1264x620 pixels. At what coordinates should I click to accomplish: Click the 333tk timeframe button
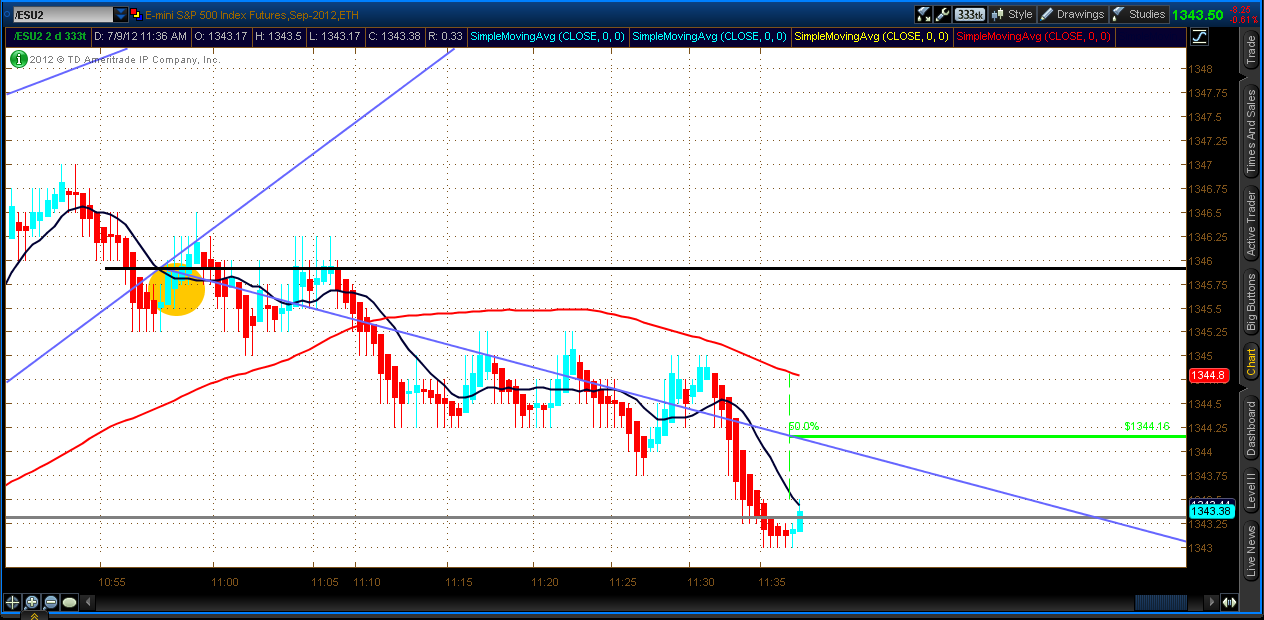[968, 14]
